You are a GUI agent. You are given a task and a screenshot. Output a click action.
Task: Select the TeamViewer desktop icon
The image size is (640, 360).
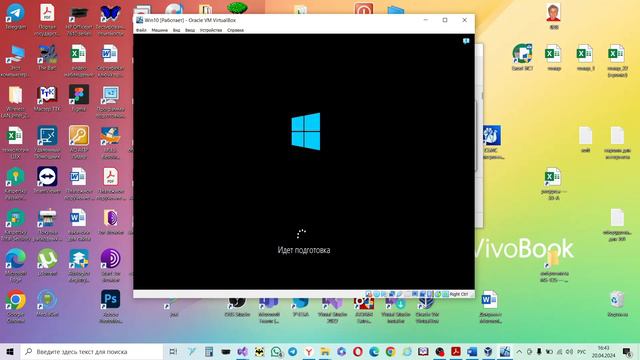(47, 180)
